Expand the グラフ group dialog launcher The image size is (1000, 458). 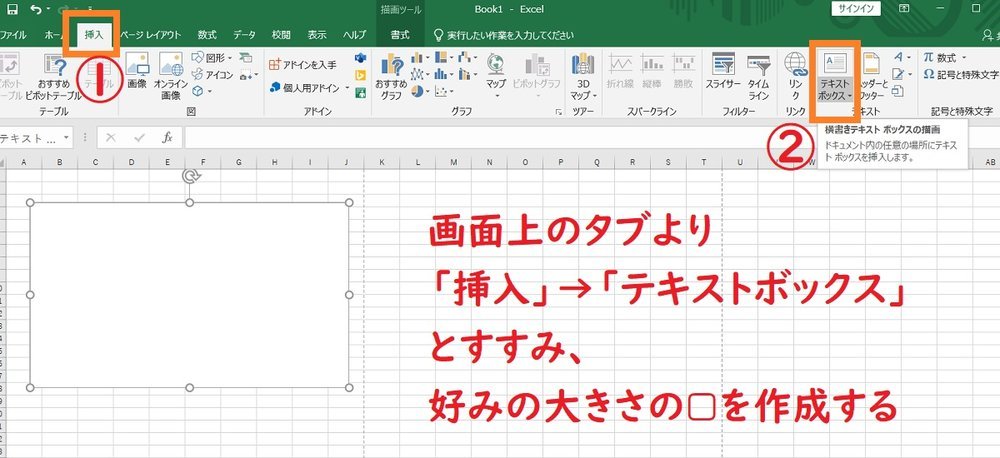(x=559, y=112)
